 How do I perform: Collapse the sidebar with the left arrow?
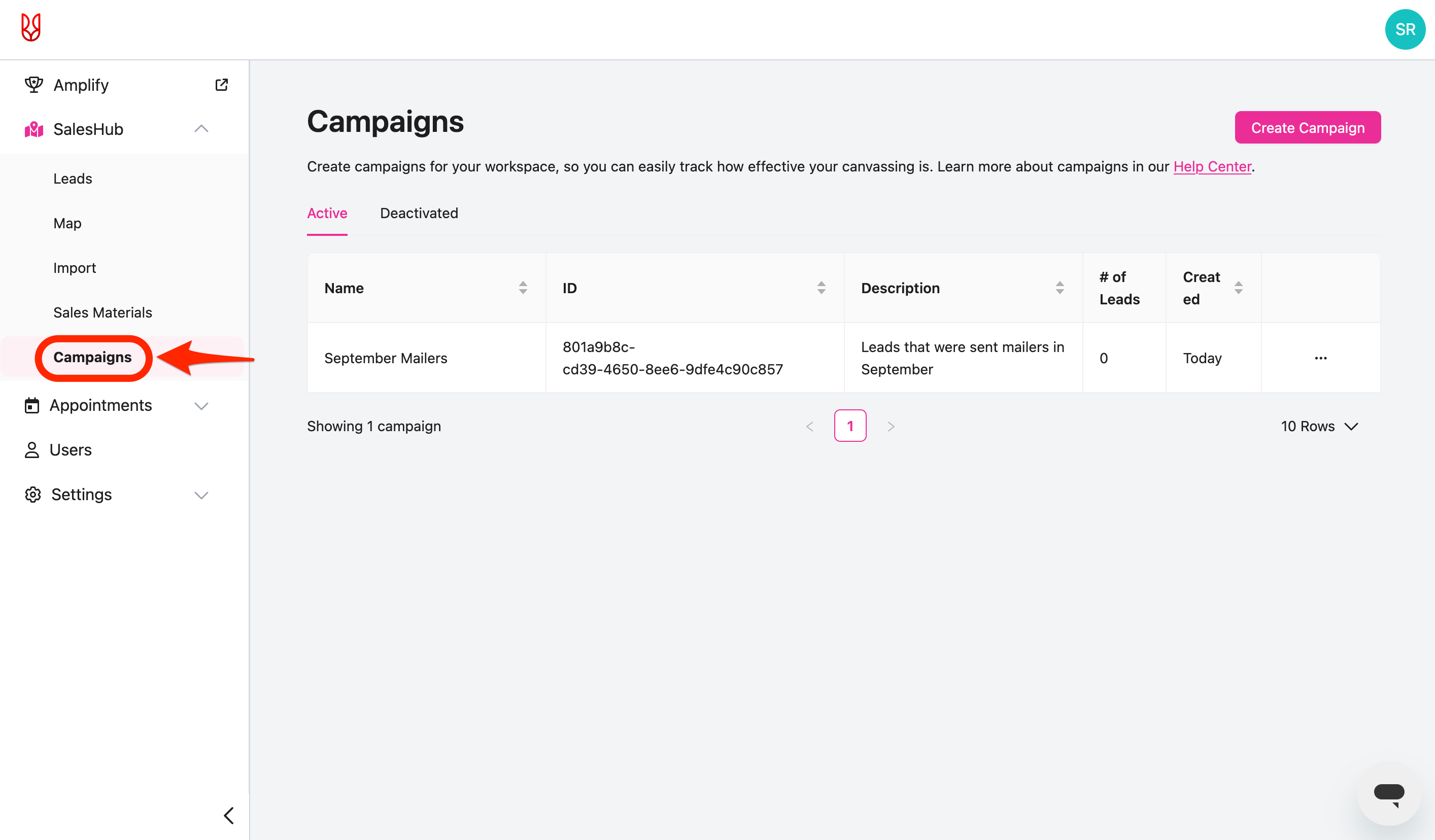229,816
